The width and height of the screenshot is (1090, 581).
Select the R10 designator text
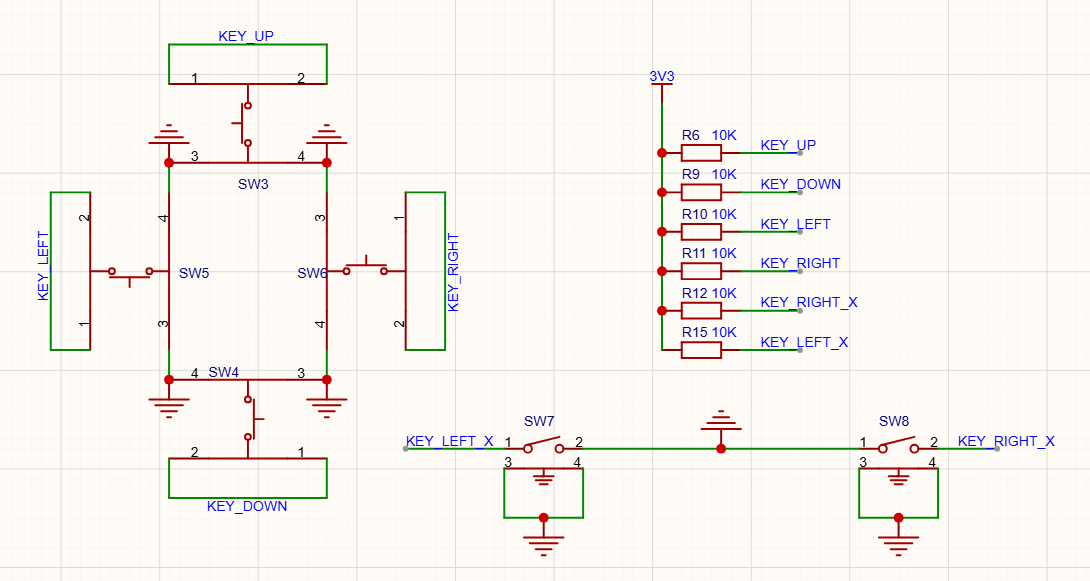pos(694,214)
